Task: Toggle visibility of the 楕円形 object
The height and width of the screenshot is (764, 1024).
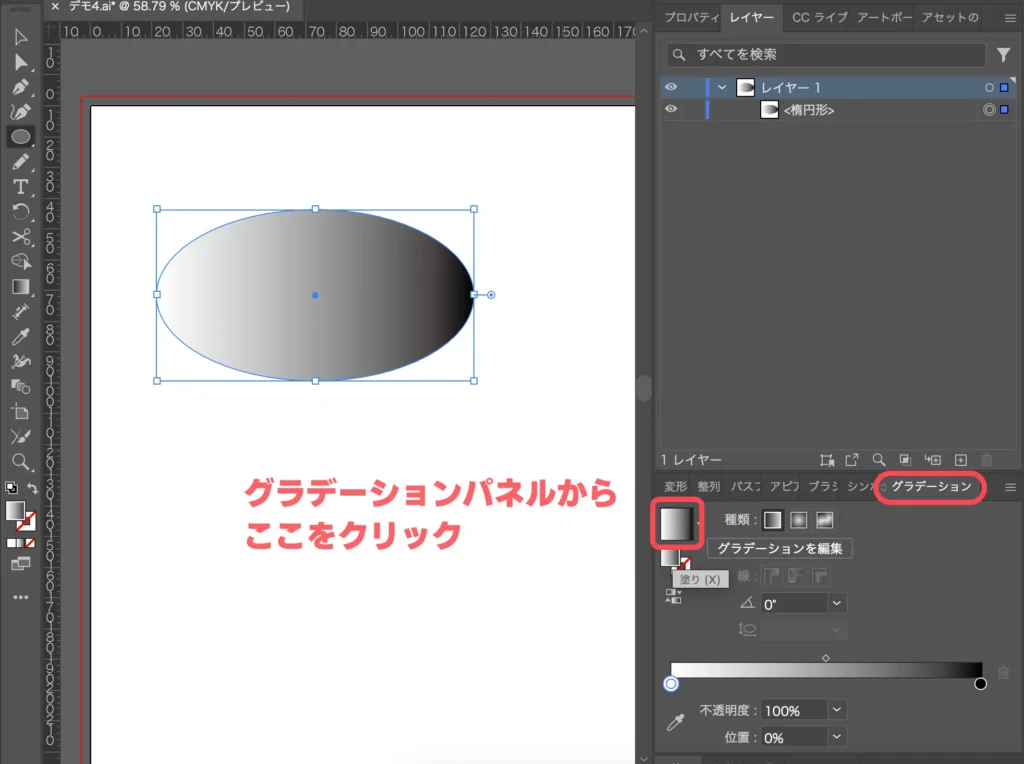Action: [671, 110]
